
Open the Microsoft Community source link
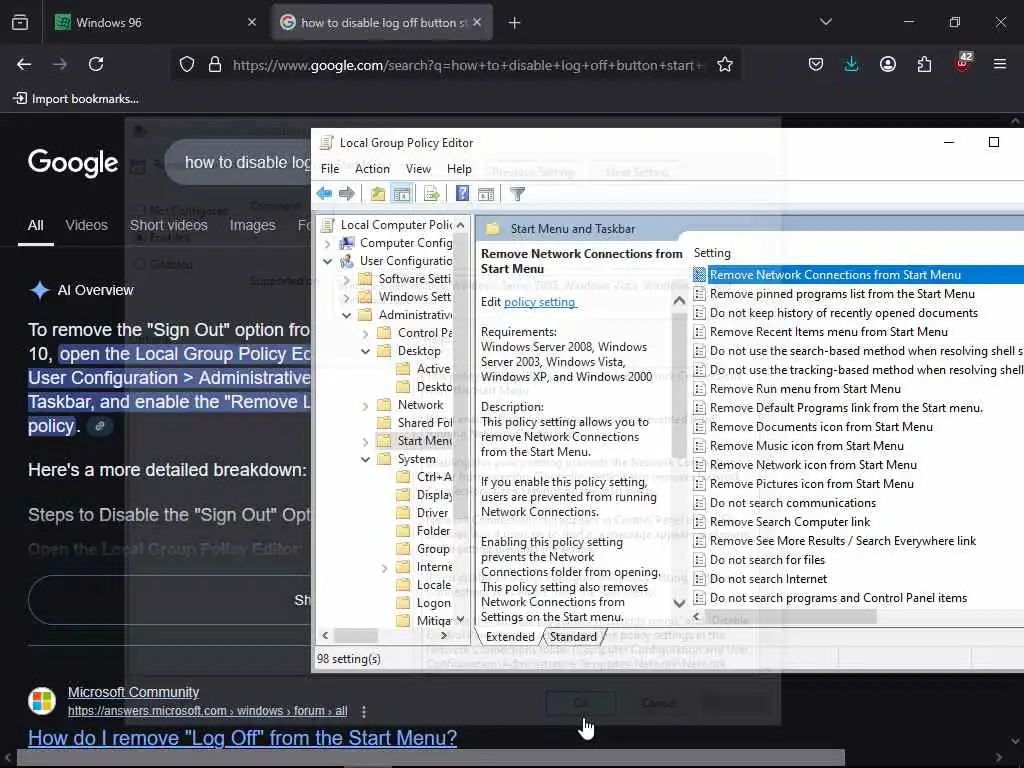pos(133,692)
